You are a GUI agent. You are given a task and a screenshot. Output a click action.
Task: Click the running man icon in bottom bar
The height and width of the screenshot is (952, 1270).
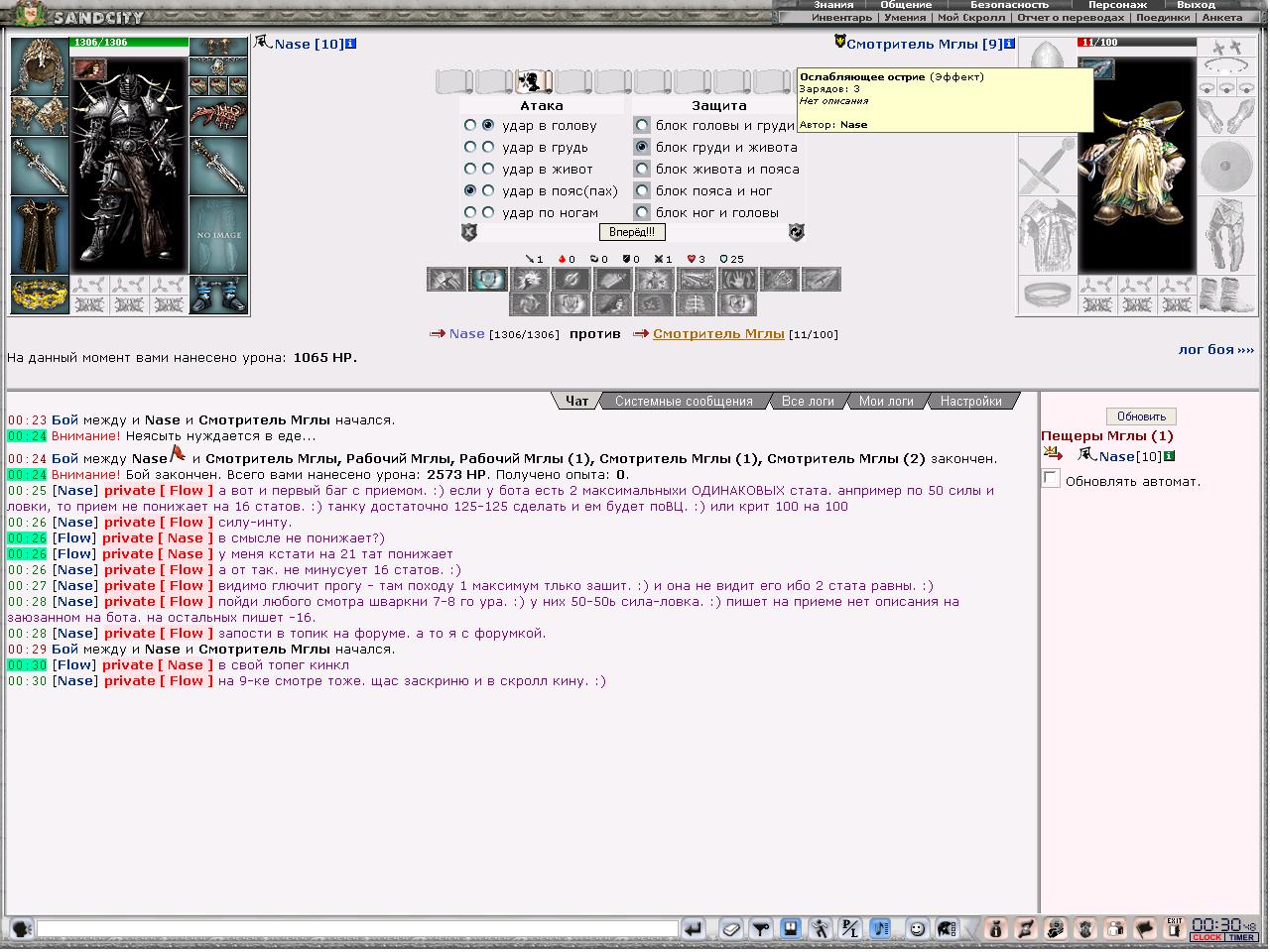[x=821, y=929]
